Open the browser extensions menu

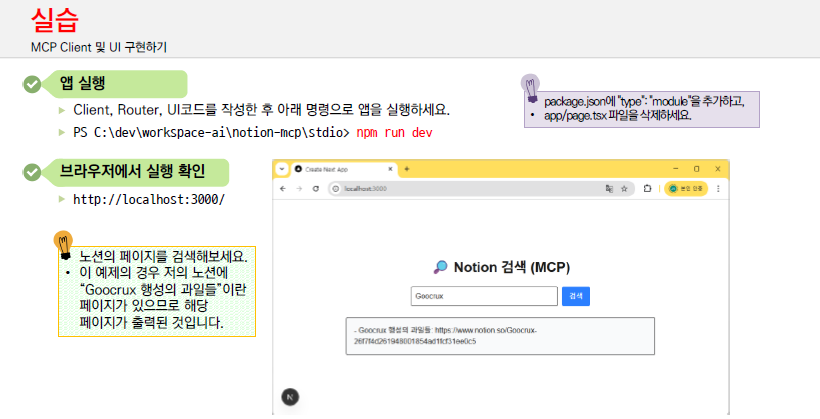(x=647, y=189)
